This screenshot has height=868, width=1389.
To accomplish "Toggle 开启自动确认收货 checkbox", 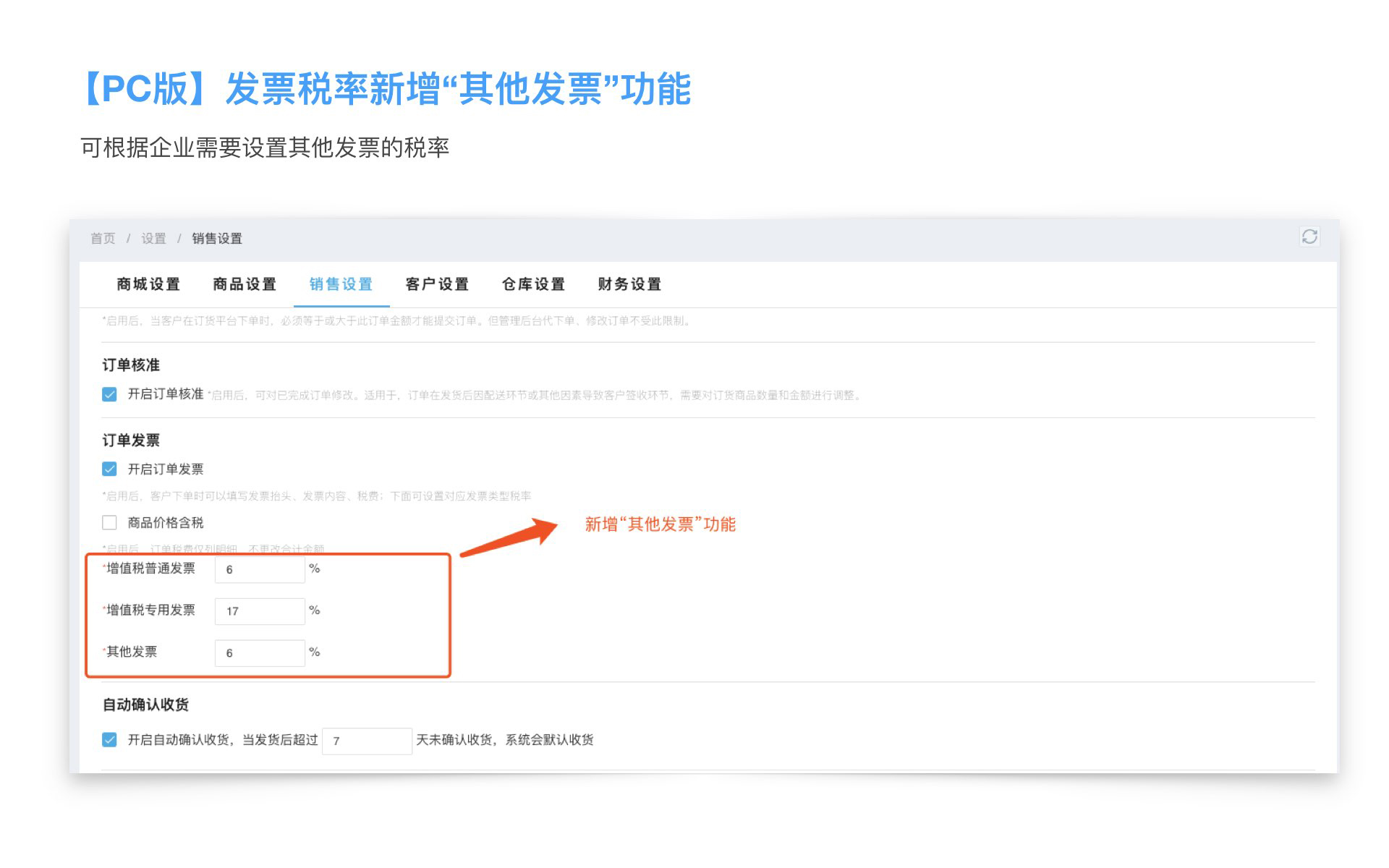I will click(x=109, y=740).
